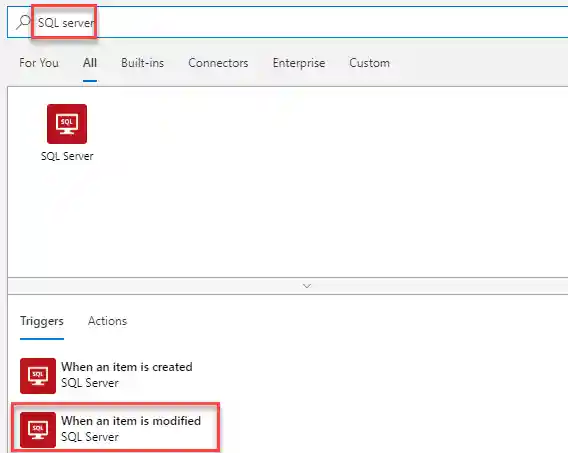Click the search magnifier icon
Screen dimensions: 568x453
point(24,22)
